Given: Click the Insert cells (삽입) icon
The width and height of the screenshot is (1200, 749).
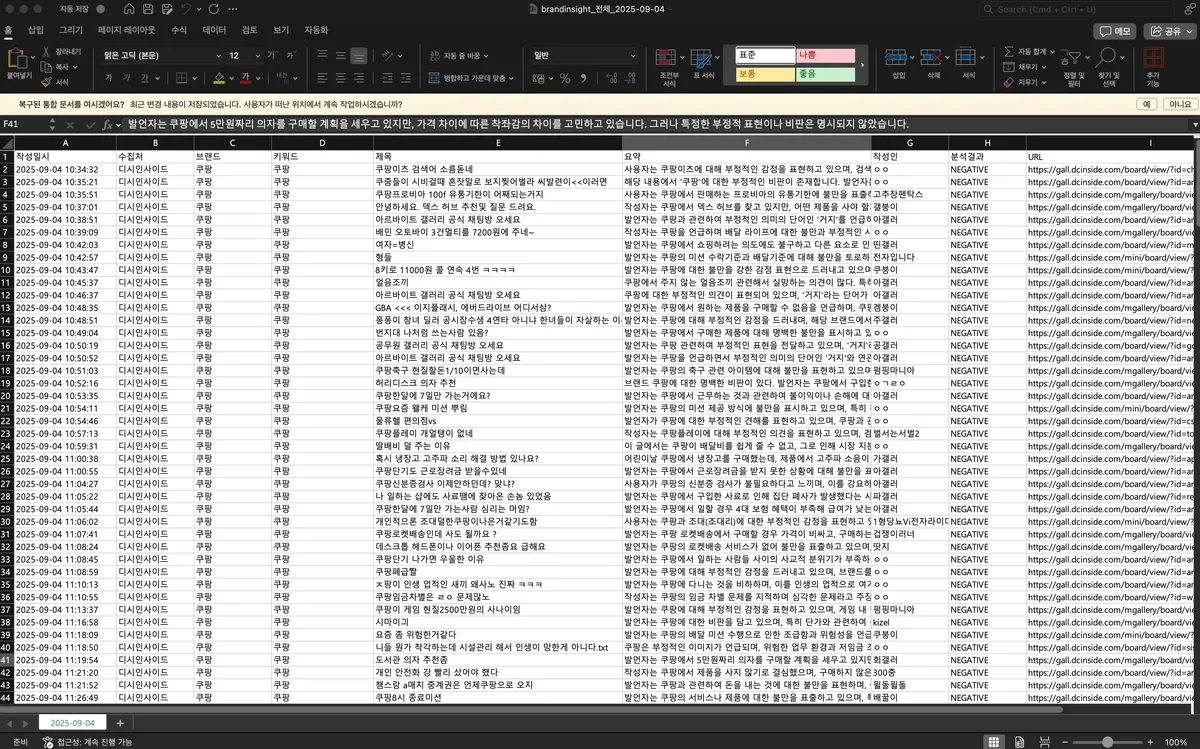Looking at the screenshot, I should coord(898,59).
